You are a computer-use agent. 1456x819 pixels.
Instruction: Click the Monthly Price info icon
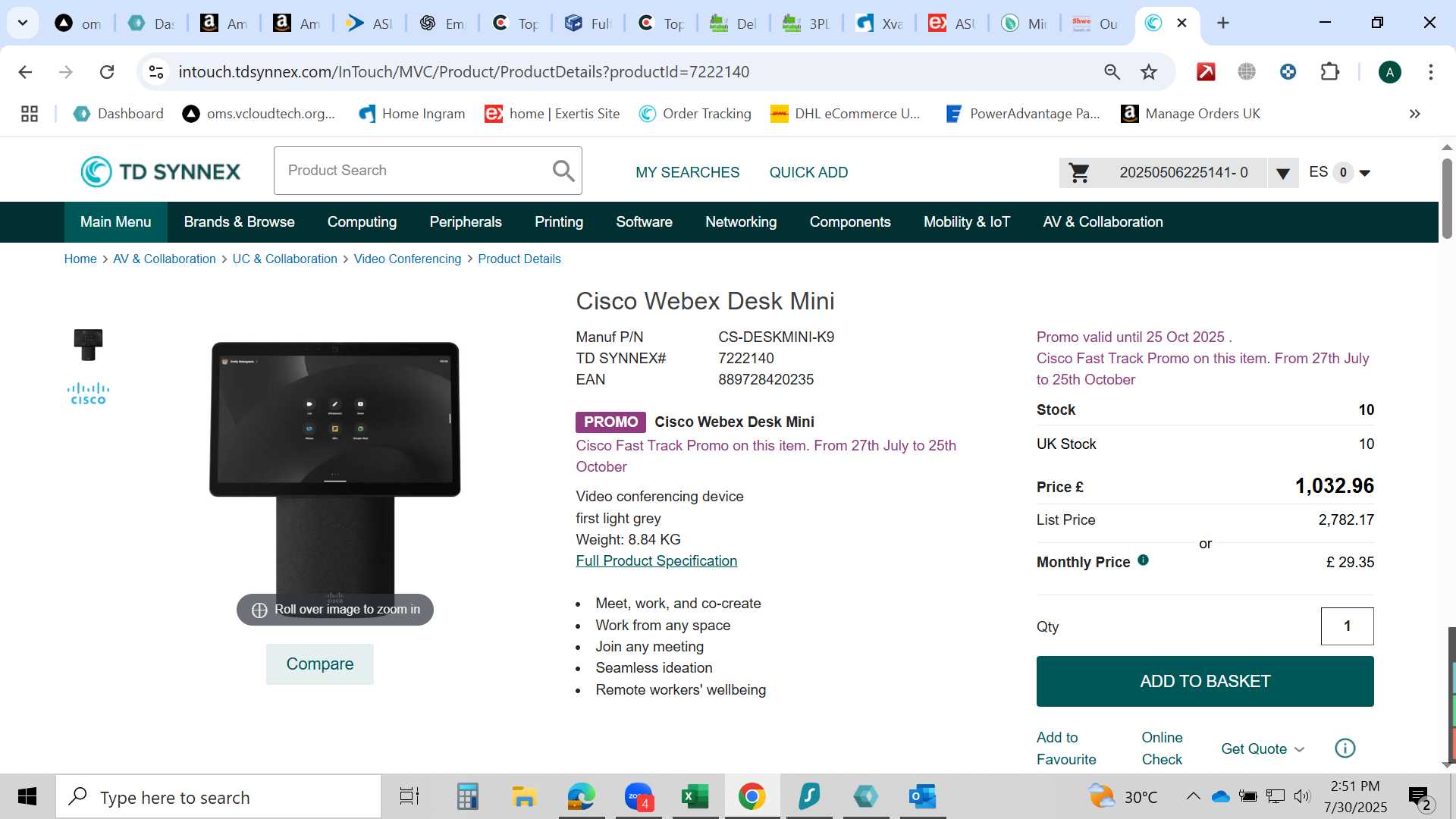[x=1143, y=560]
